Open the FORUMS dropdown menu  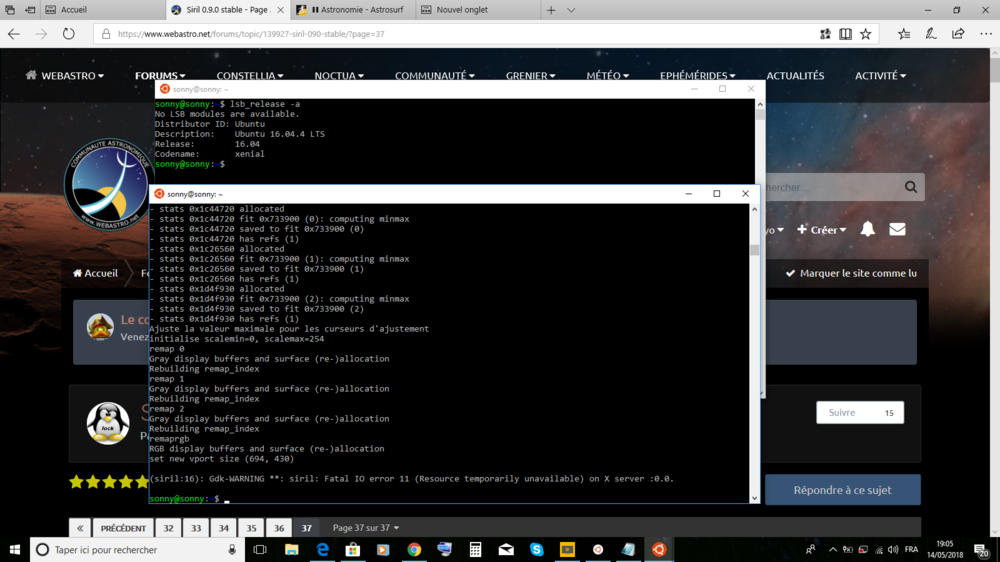[159, 75]
